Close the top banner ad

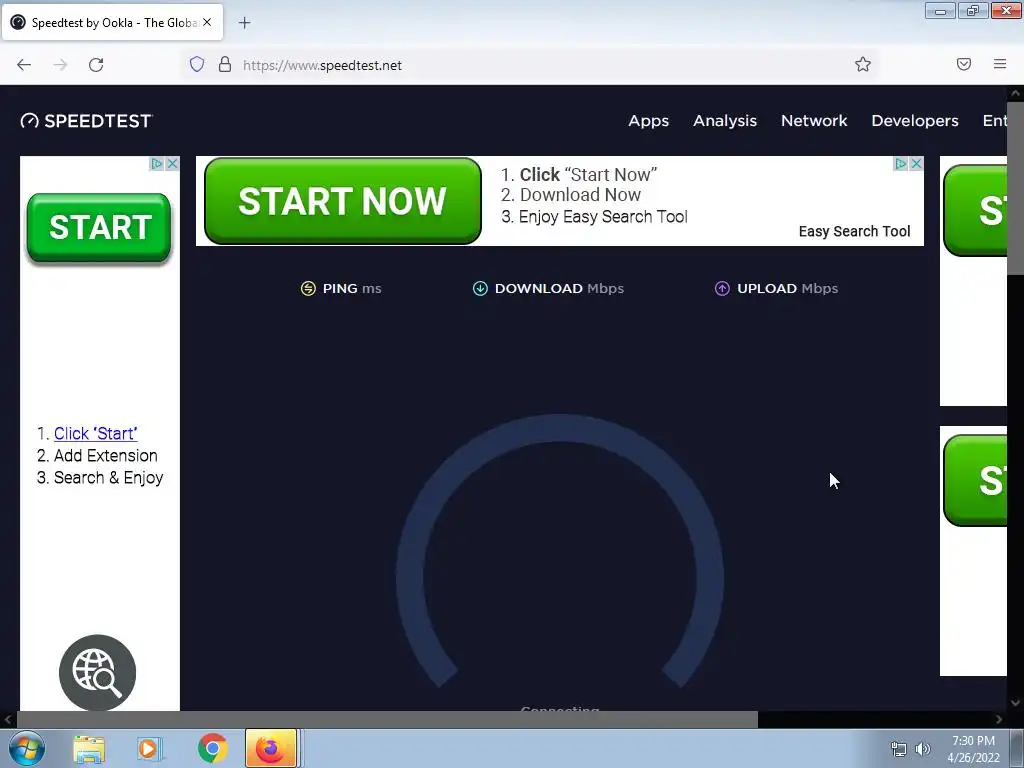pyautogui.click(x=916, y=164)
